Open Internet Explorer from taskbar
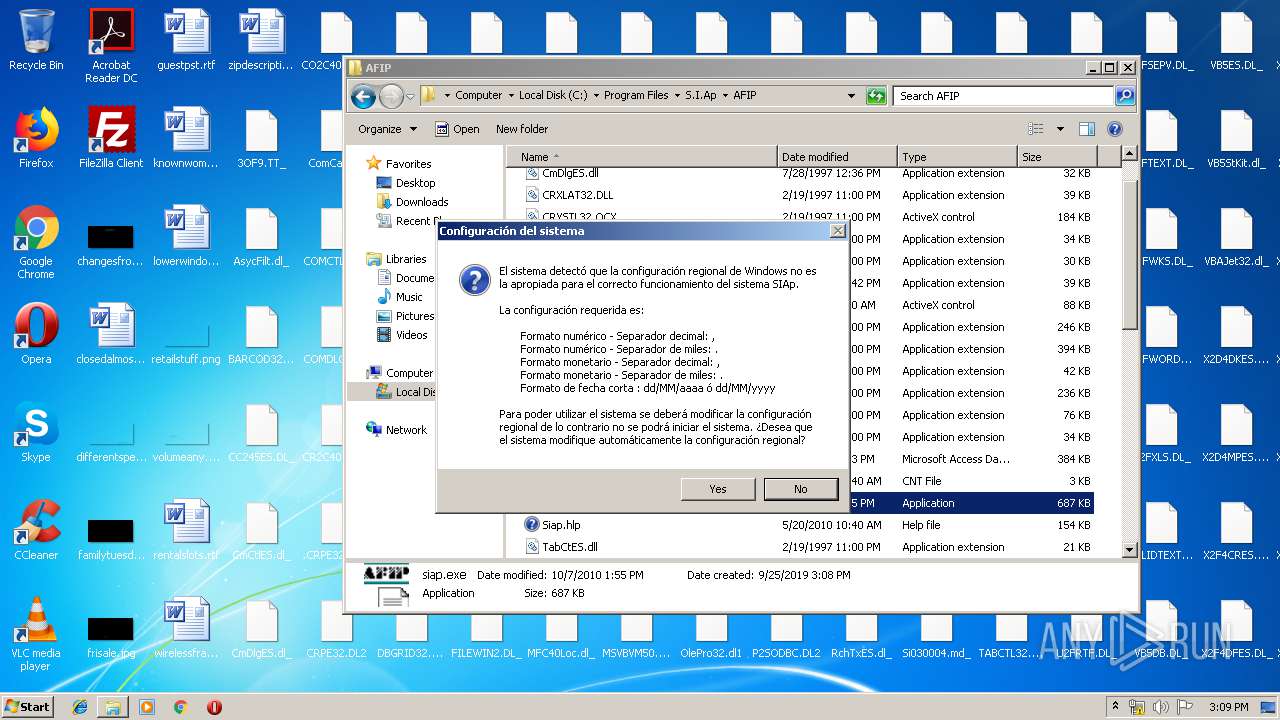Screen dimensions: 1280x720 pos(80,707)
